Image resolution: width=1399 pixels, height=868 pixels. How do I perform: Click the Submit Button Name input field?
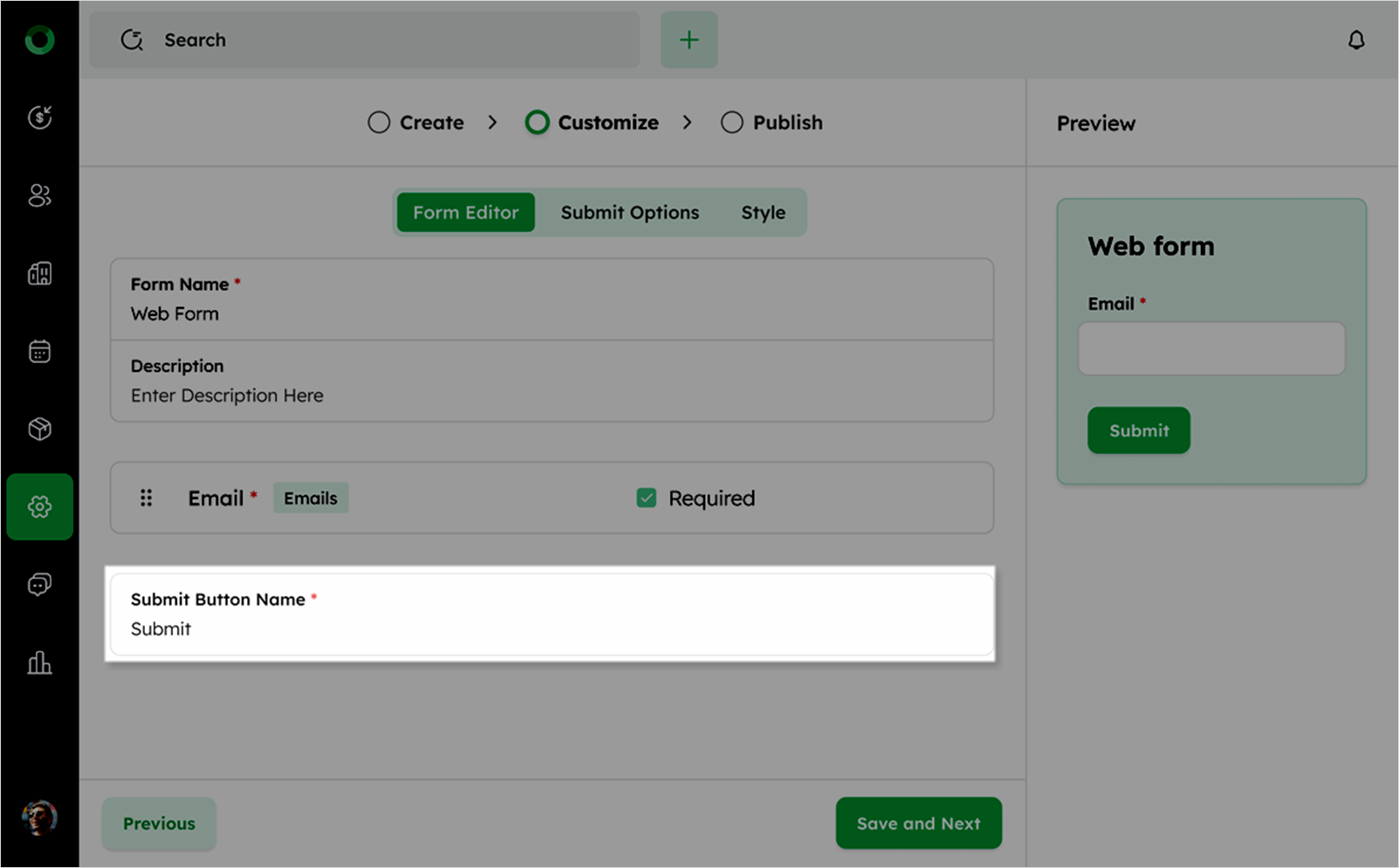coord(551,629)
